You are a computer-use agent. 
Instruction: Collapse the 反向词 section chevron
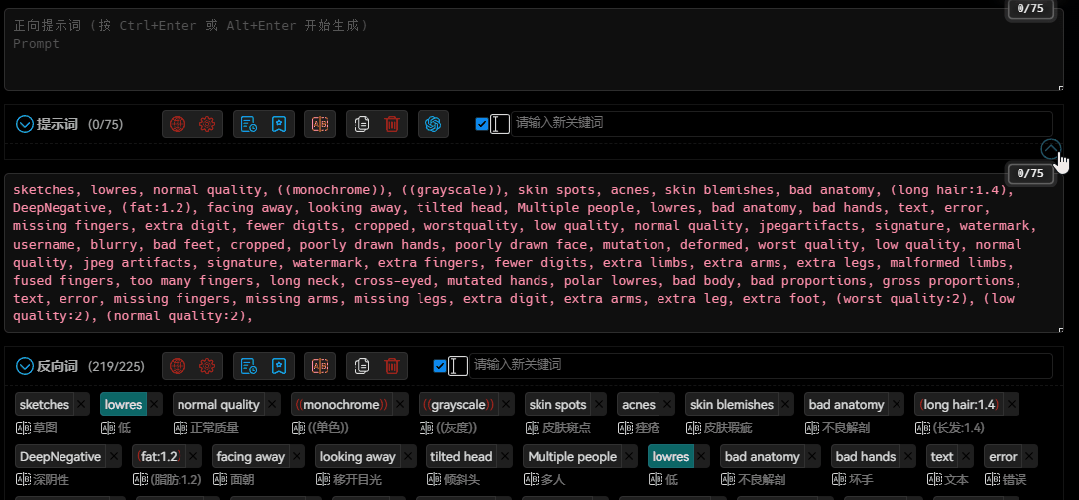[25, 366]
